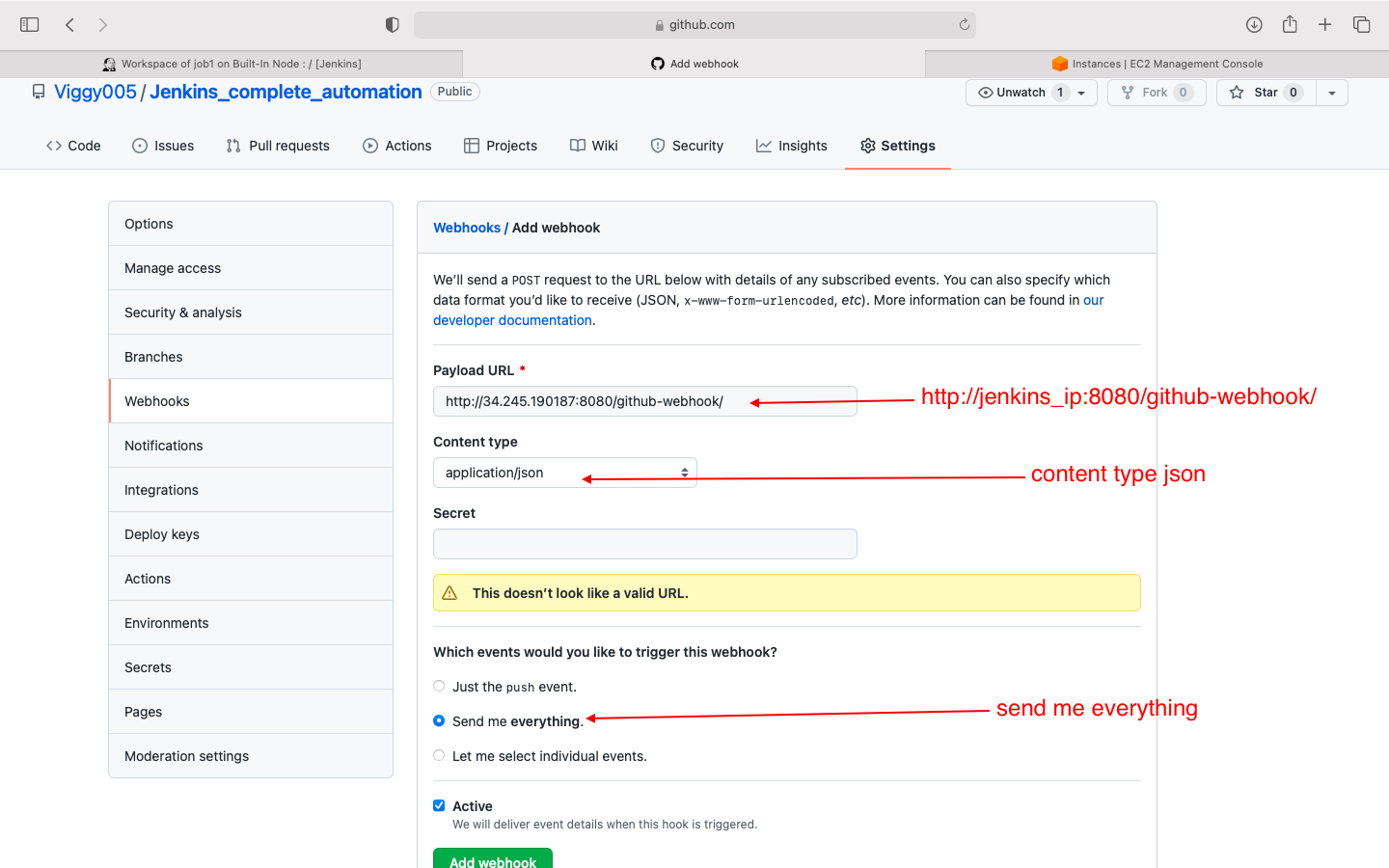The width and height of the screenshot is (1389, 868).
Task: Show the tab overview icon
Action: click(x=1362, y=24)
